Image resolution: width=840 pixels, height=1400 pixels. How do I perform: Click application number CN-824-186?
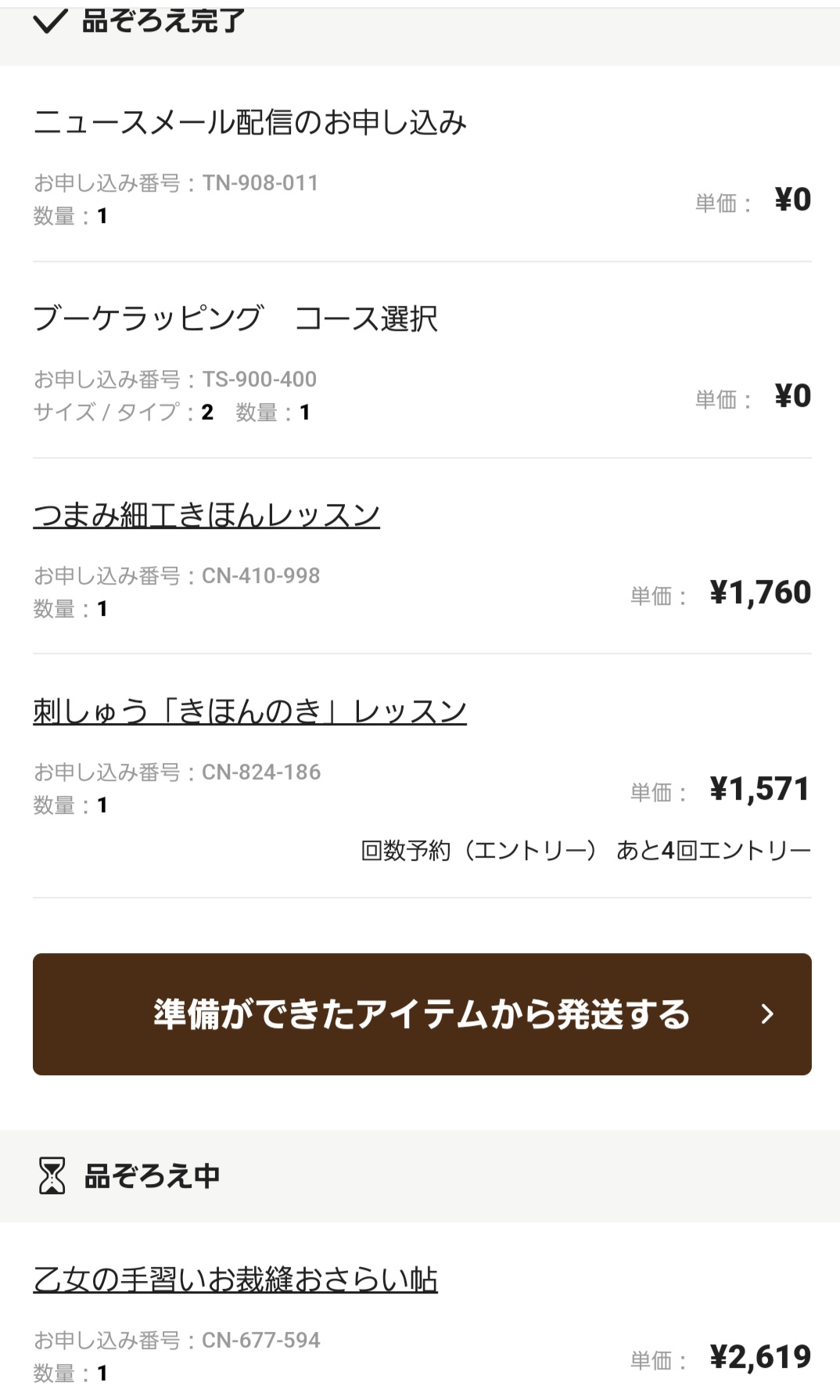coord(261,772)
